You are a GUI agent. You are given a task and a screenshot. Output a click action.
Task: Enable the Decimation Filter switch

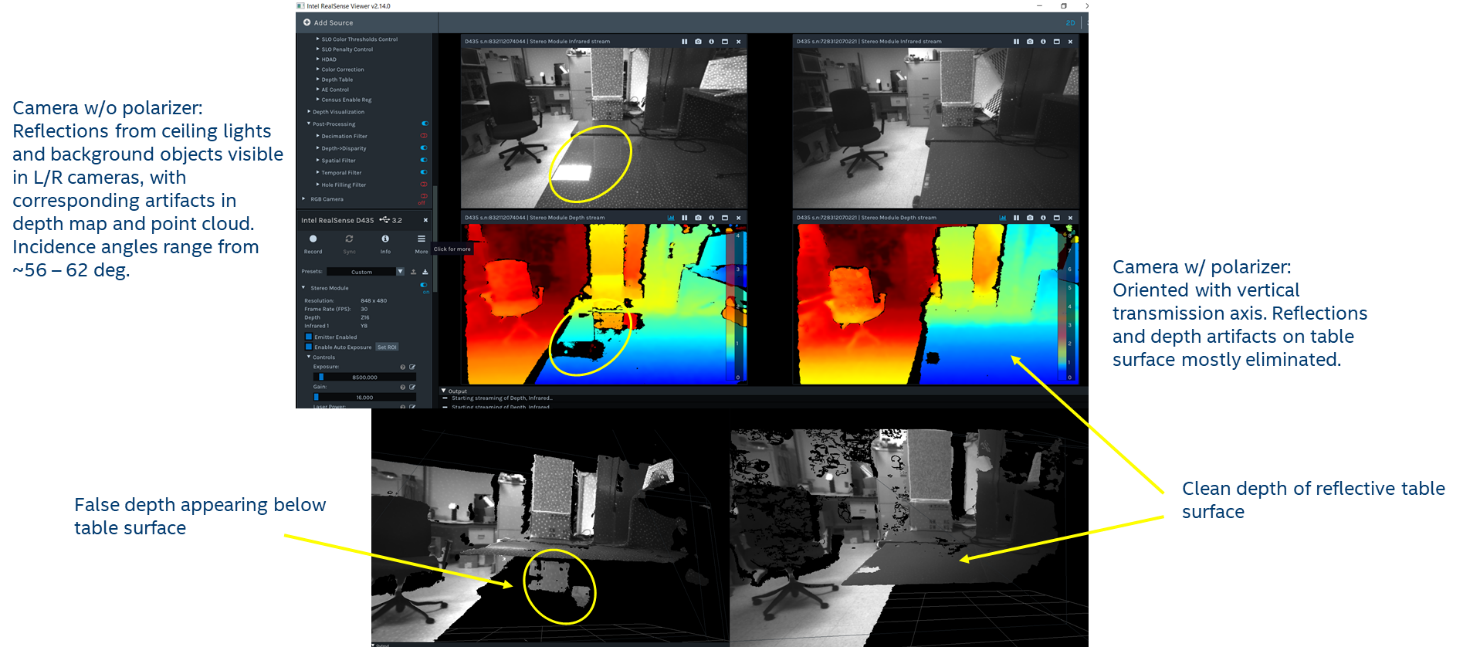pos(424,136)
